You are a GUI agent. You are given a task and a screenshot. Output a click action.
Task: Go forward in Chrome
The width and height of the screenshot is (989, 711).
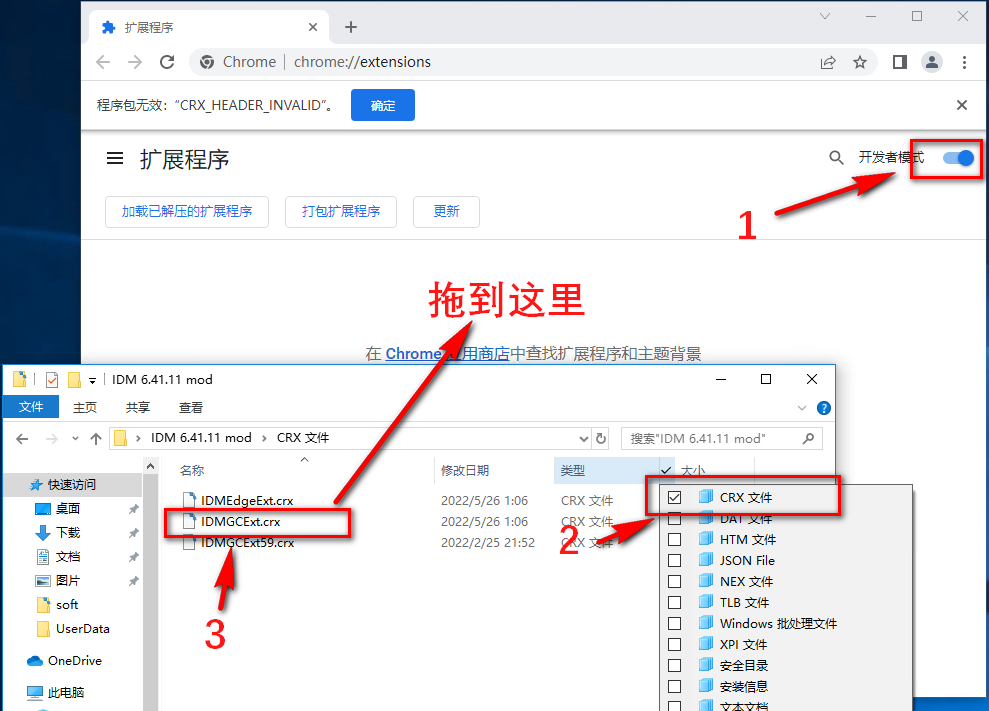[134, 62]
